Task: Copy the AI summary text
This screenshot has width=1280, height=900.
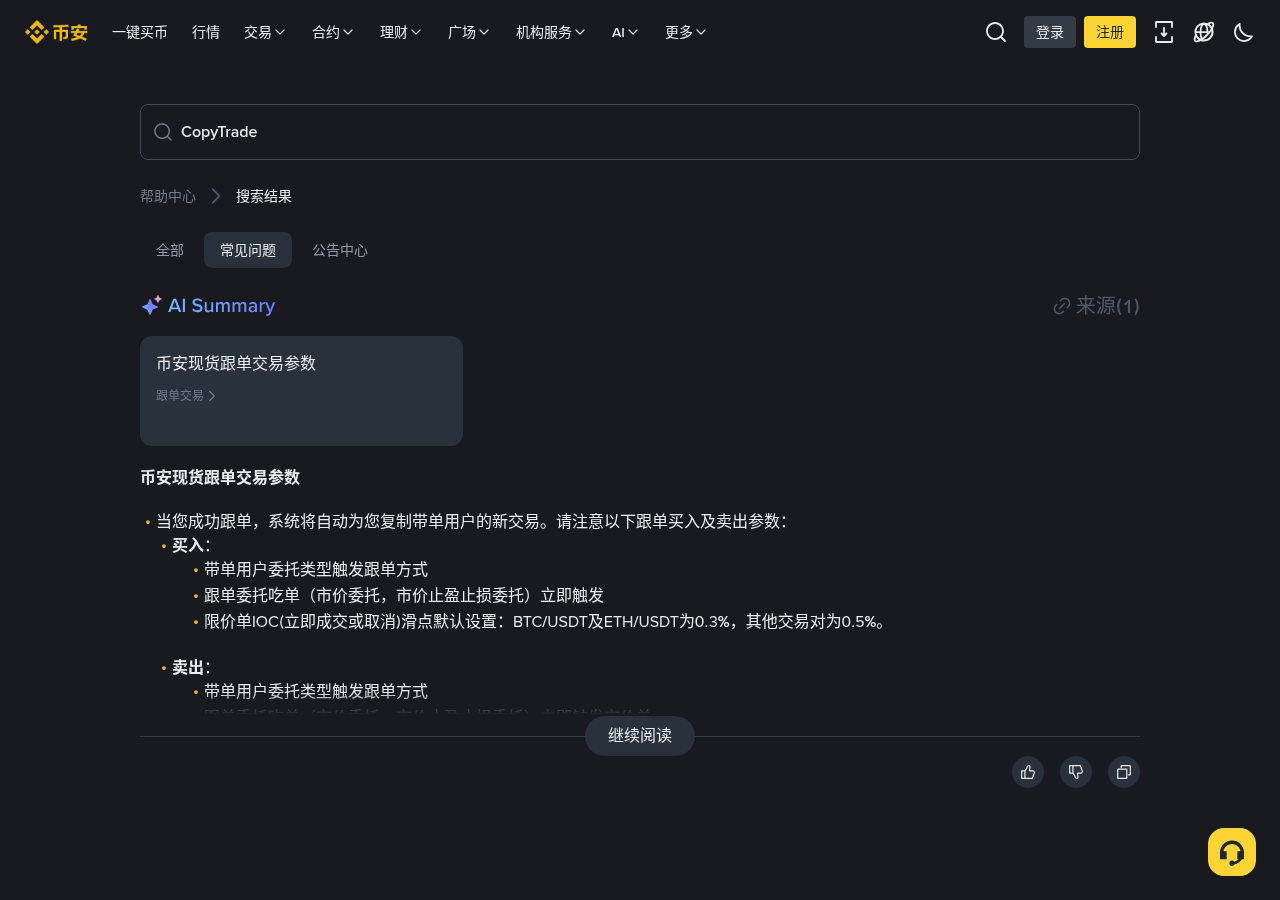Action: (1124, 772)
